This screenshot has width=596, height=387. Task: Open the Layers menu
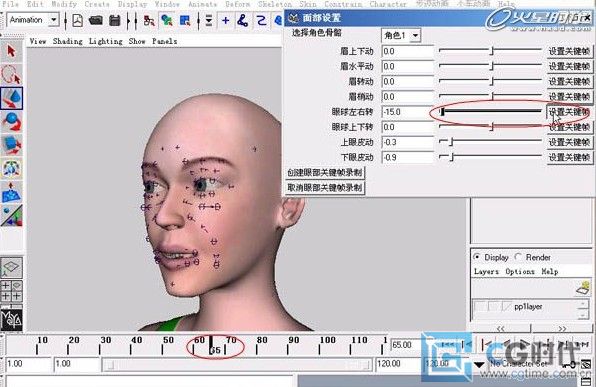[486, 271]
